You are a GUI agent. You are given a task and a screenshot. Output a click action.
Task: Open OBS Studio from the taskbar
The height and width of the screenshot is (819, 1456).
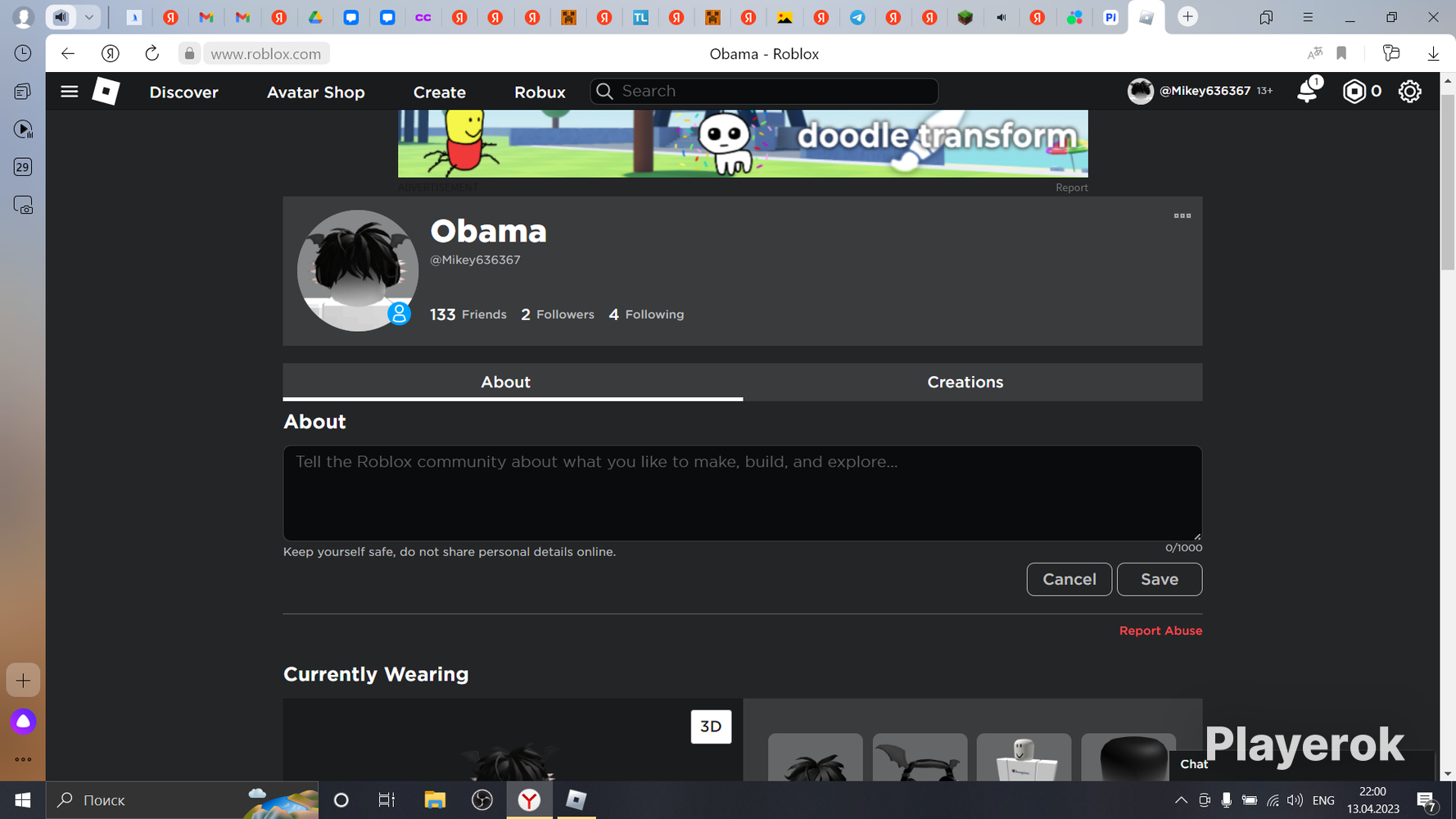[x=482, y=800]
